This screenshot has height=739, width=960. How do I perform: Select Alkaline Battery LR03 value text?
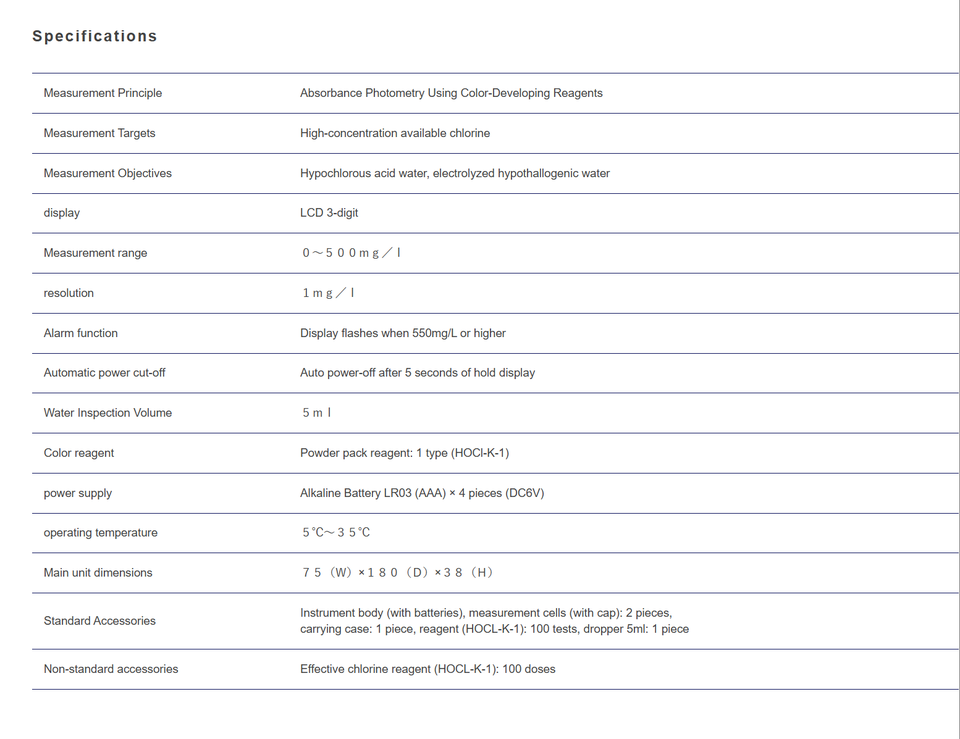(422, 493)
